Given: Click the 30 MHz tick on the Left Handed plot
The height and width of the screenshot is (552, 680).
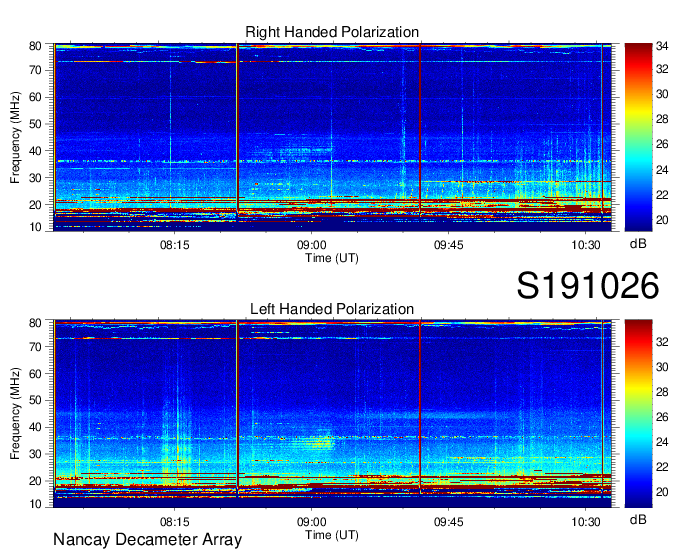Looking at the screenshot, I should pos(35,454).
